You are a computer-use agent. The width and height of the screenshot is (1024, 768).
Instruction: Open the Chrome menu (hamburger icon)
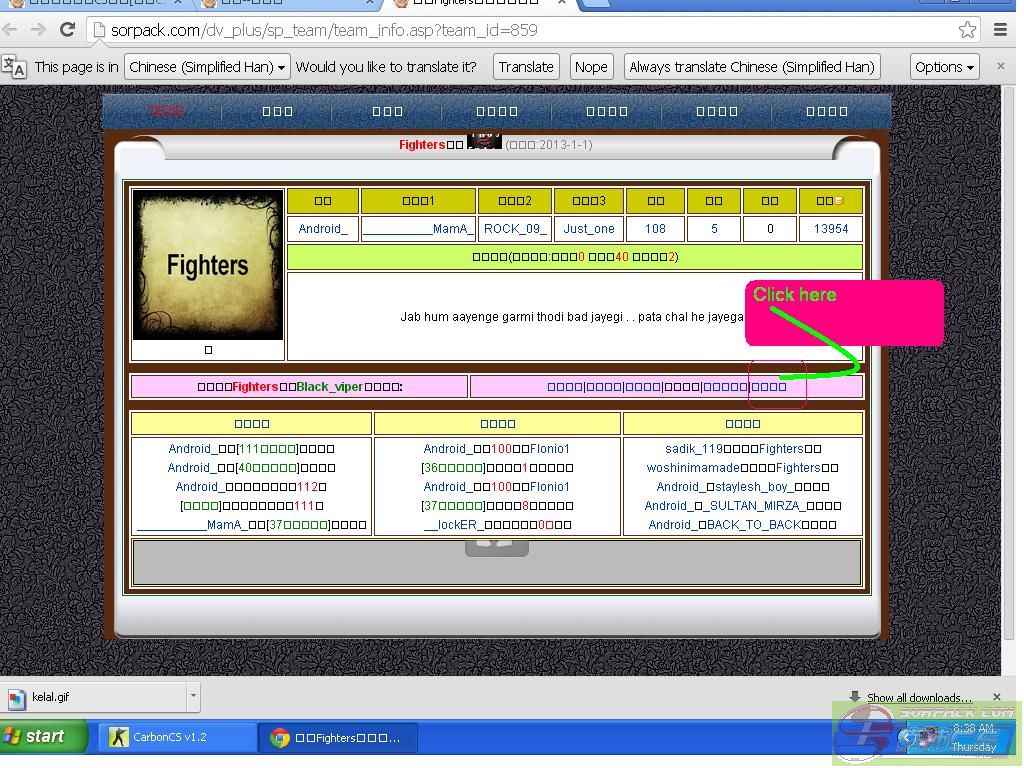(1000, 30)
